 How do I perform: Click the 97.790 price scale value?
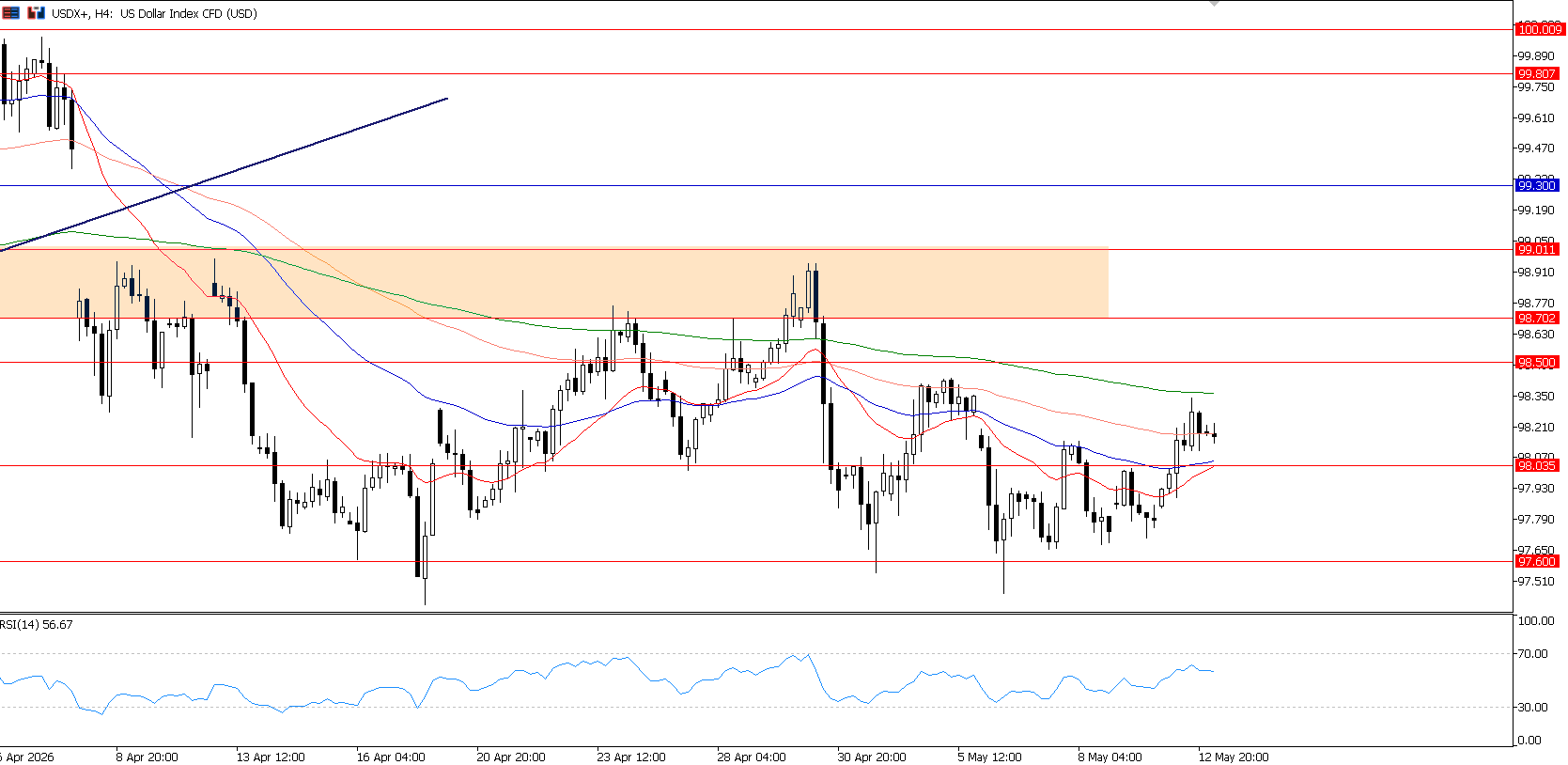click(1536, 520)
